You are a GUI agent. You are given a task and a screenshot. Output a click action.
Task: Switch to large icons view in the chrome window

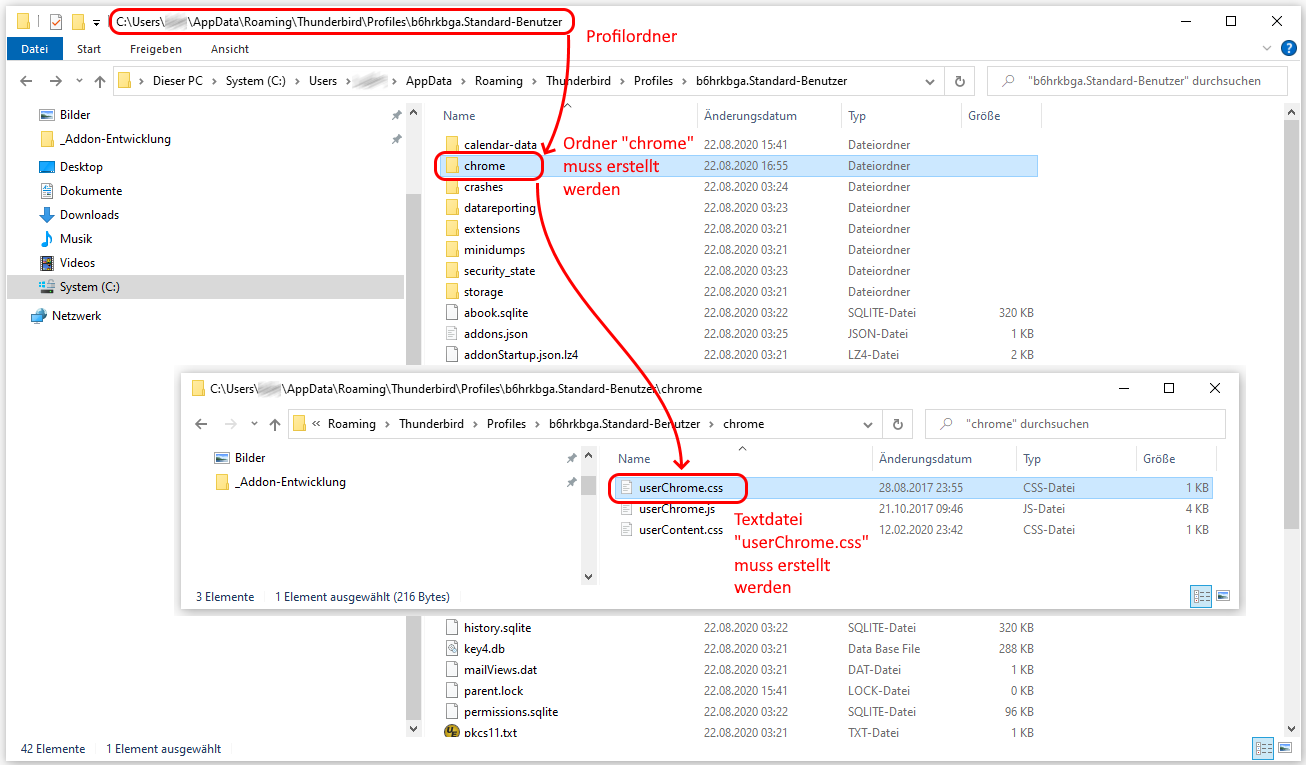click(1222, 597)
